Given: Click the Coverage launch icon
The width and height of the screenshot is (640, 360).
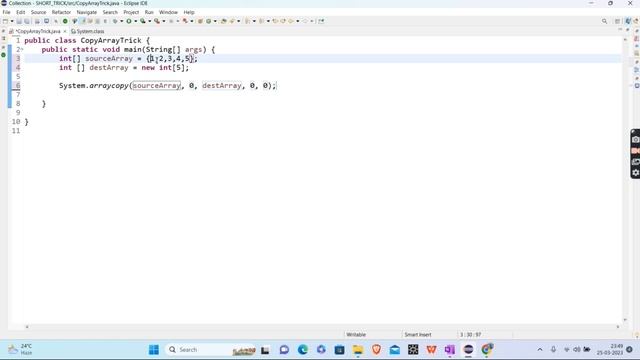Looking at the screenshot, I should click(x=142, y=21).
